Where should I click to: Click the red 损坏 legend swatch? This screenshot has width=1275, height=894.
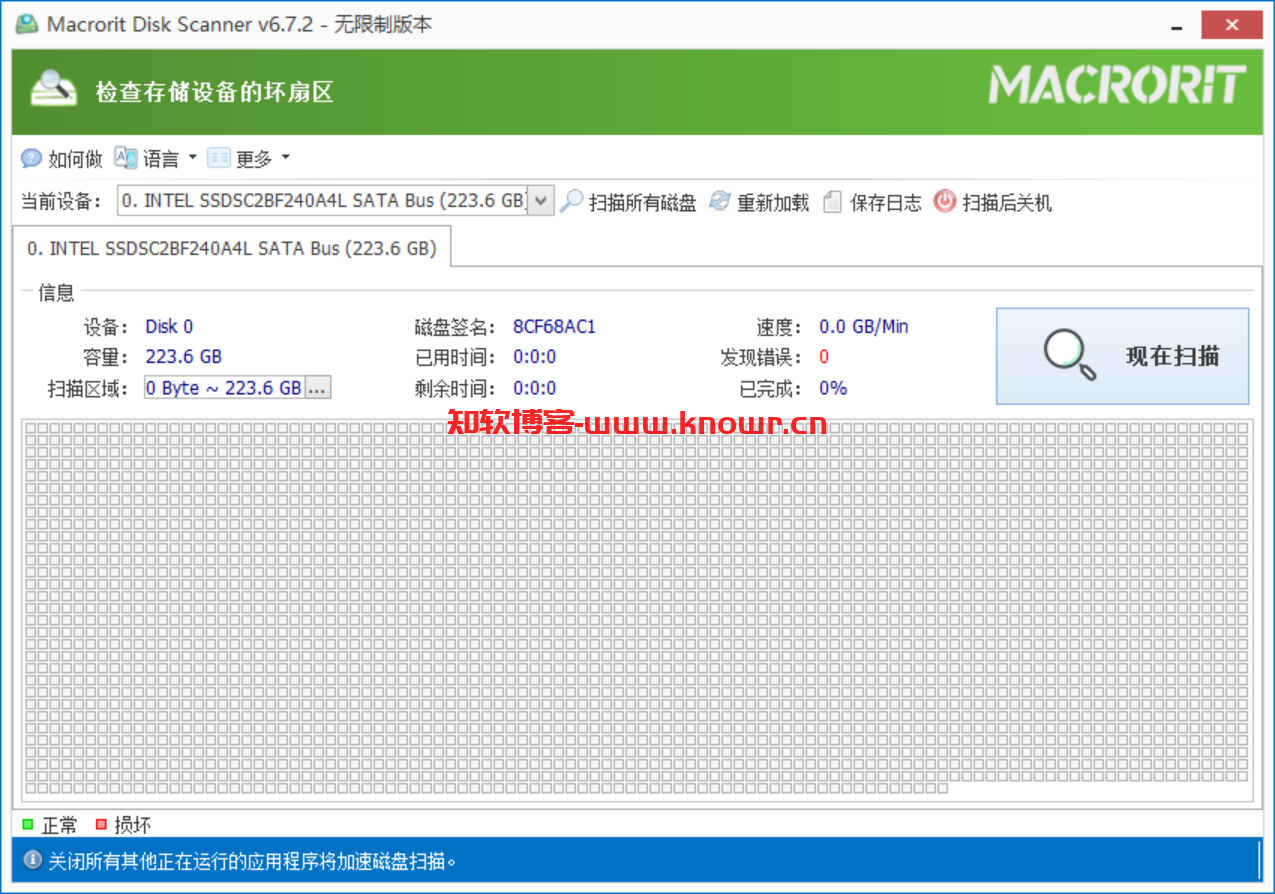tap(101, 825)
